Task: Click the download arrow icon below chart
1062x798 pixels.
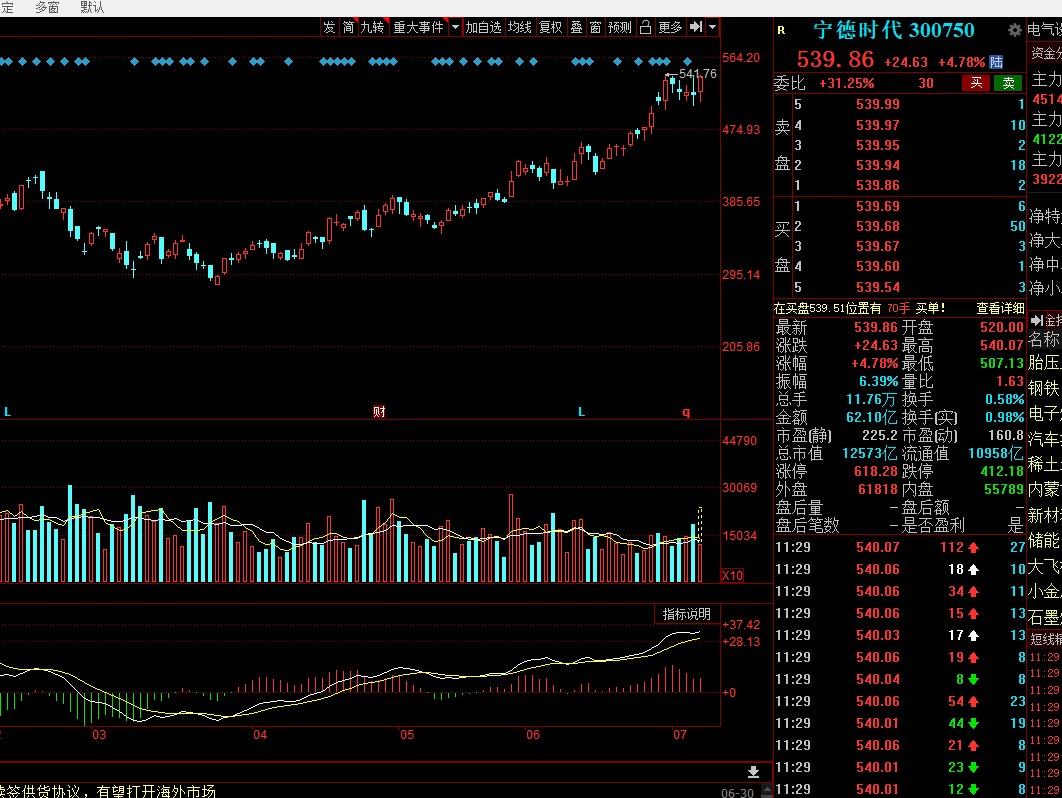Action: point(753,772)
